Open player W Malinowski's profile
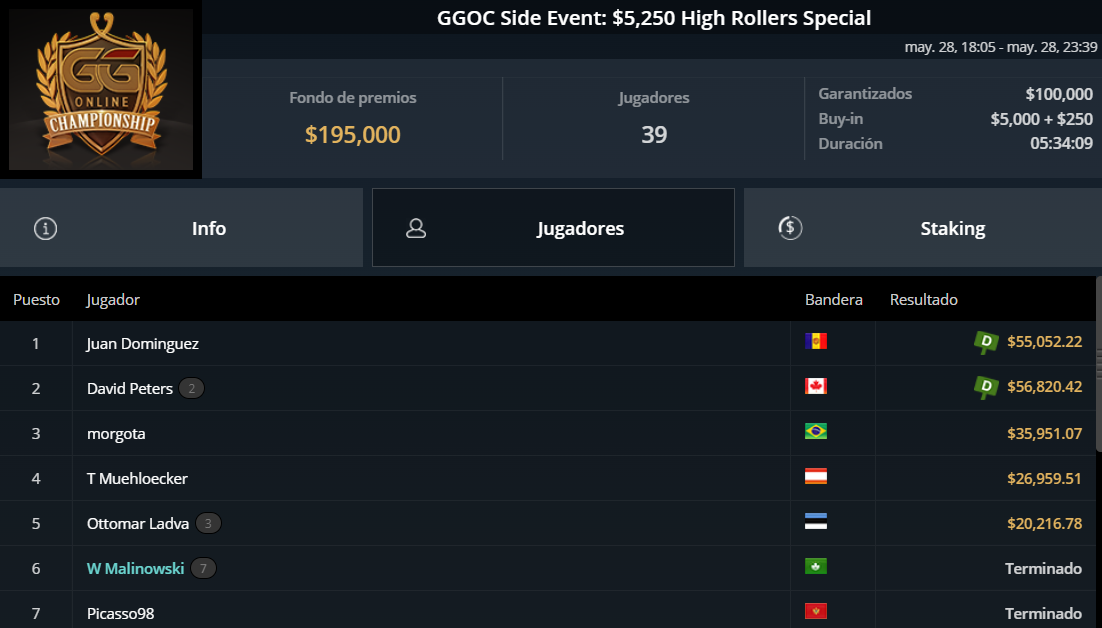1102x628 pixels. 136,568
